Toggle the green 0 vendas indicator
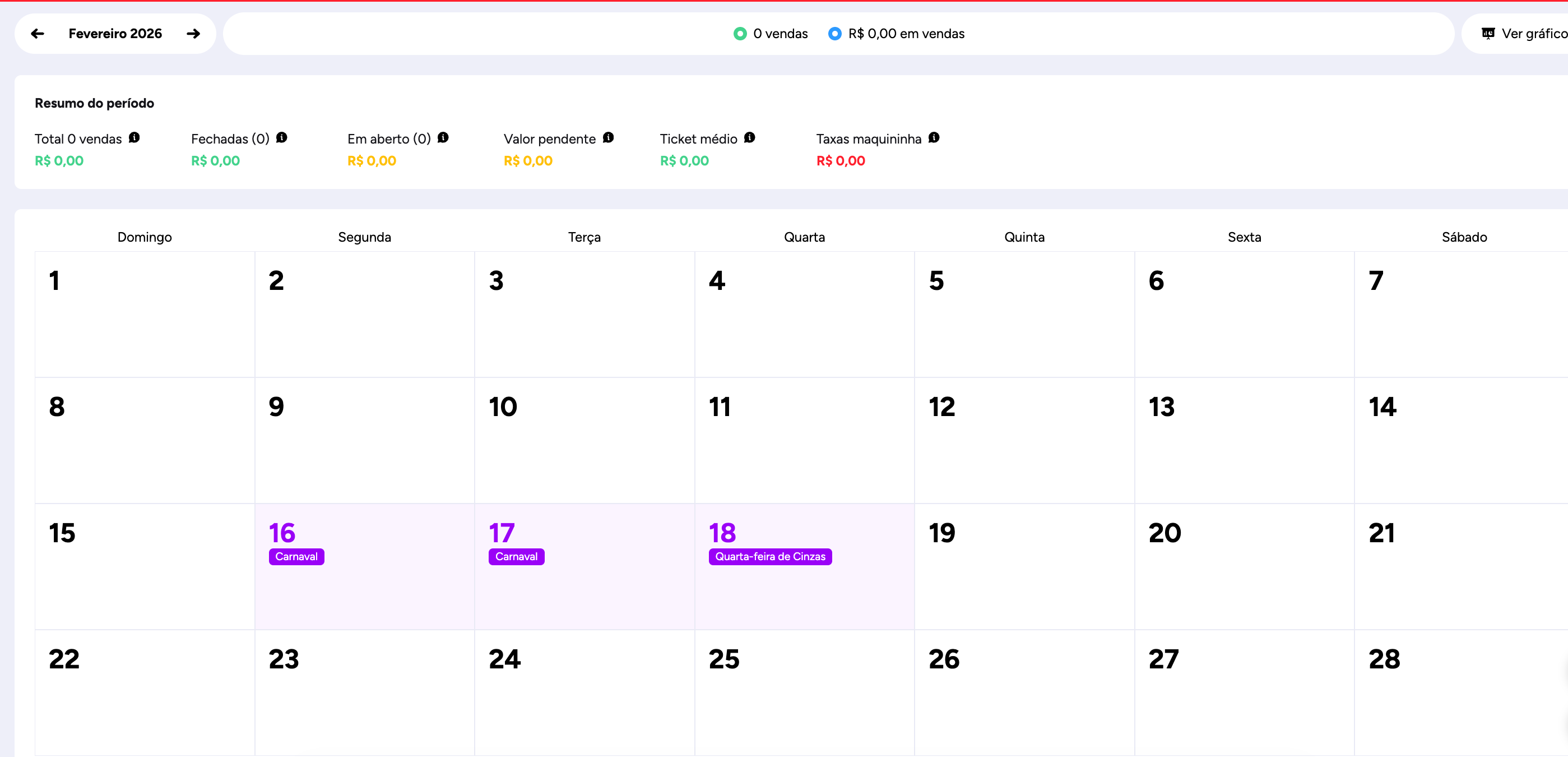Viewport: 1568px width, 757px height. tap(740, 34)
